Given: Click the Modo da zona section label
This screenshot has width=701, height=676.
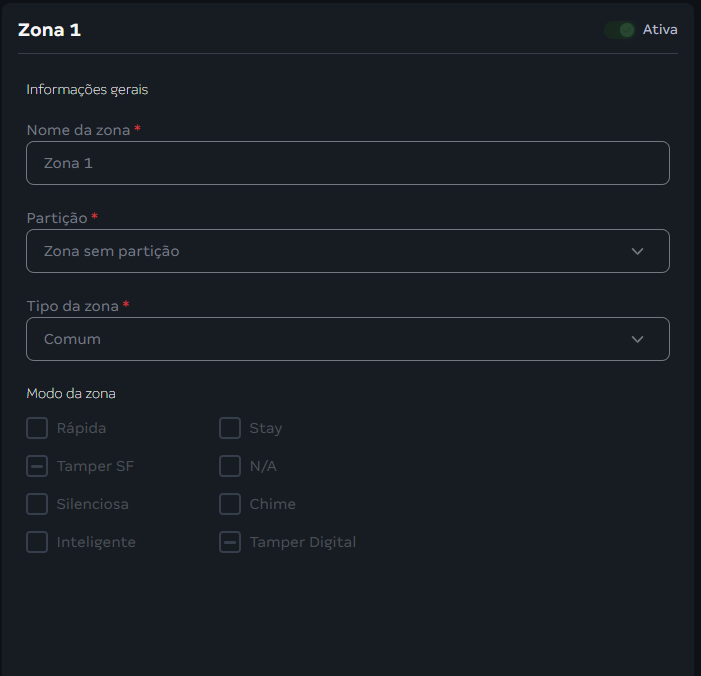Looking at the screenshot, I should pos(71,393).
